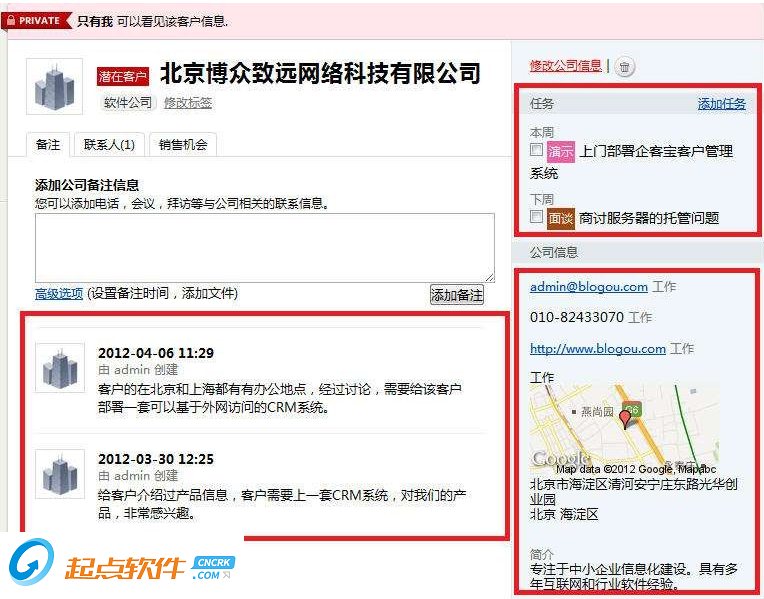This screenshot has width=764, height=599.
Task: Click the 添加备注 button
Action: [457, 295]
